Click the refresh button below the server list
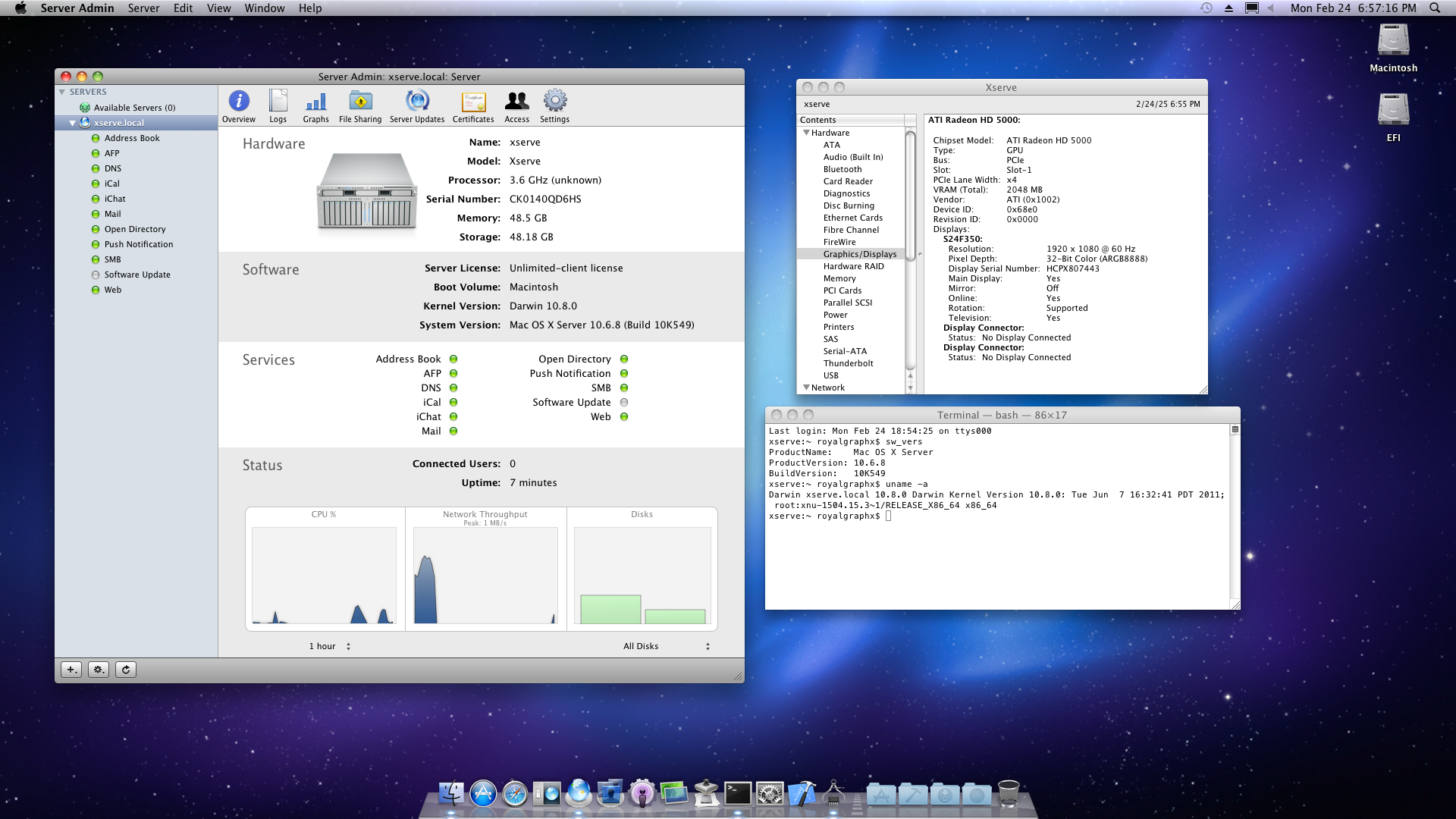This screenshot has height=819, width=1456. (x=126, y=670)
